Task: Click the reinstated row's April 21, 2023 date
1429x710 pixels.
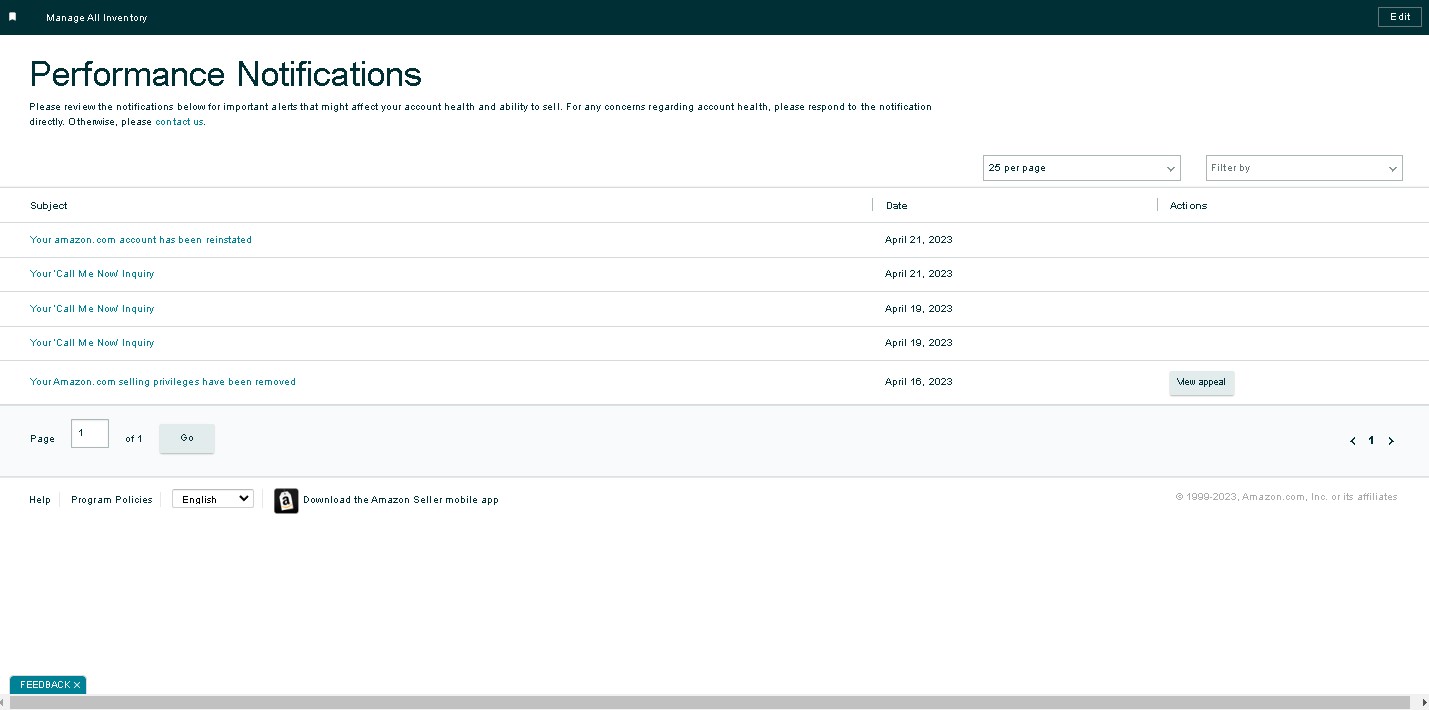Action: [x=919, y=240]
